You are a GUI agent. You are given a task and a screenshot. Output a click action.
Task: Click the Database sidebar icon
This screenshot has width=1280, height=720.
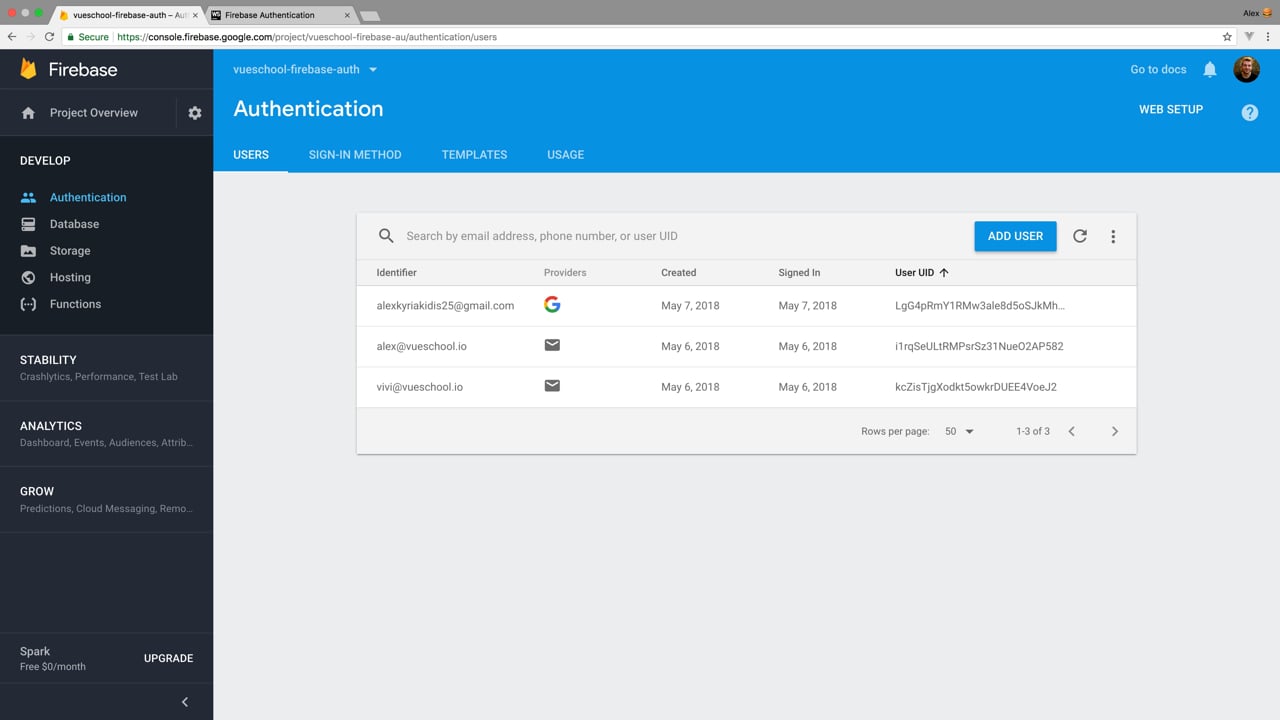point(28,224)
